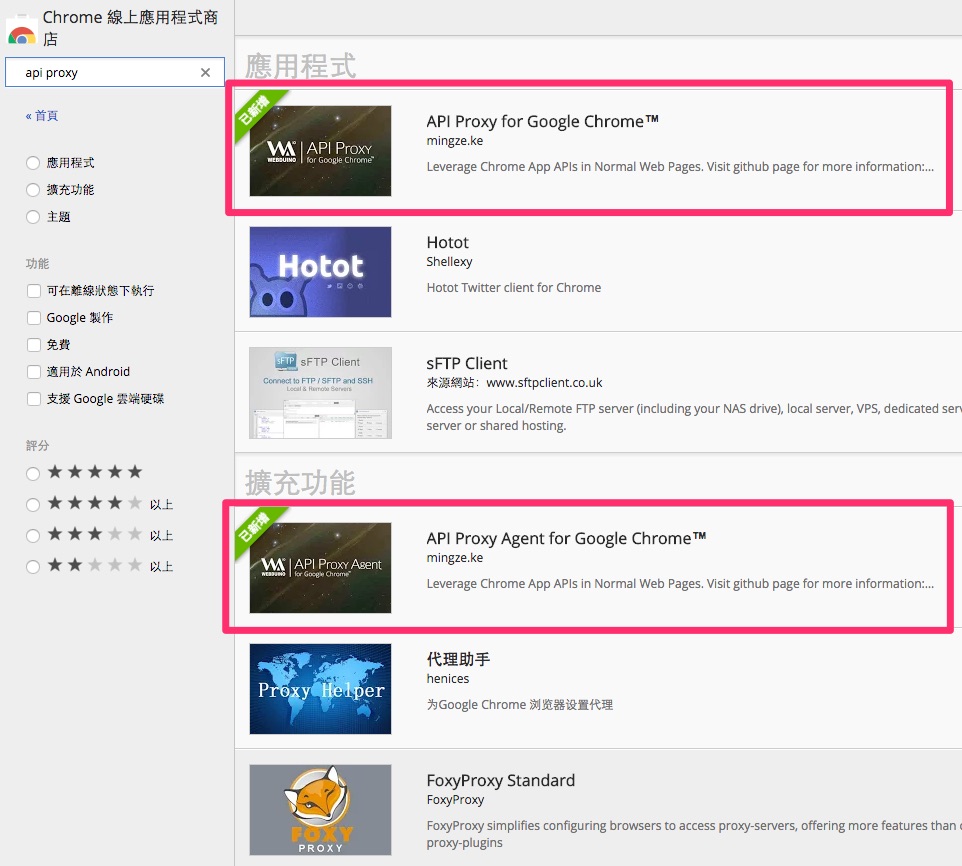The height and width of the screenshot is (866, 962).
Task: Click mingze.ke under API Proxy for Google Chrome
Action: 455,140
